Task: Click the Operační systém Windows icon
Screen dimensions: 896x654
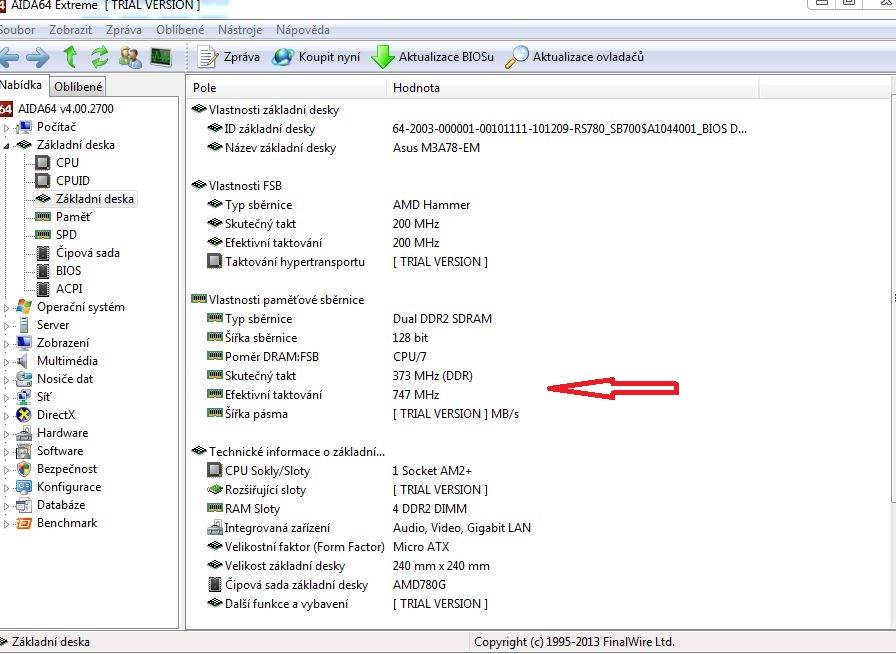Action: click(24, 306)
